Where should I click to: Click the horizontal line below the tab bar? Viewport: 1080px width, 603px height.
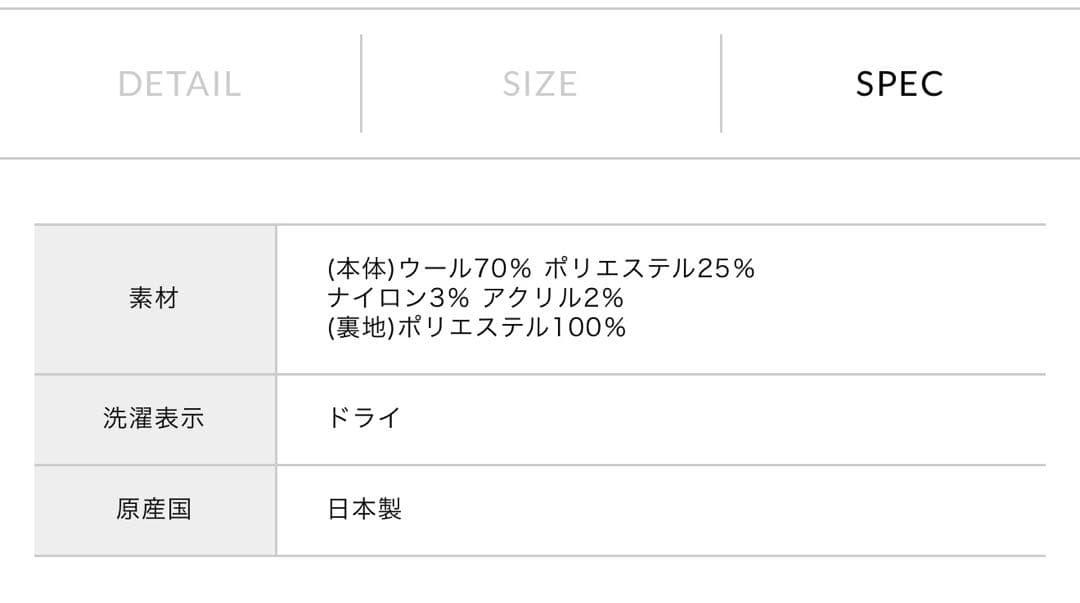[540, 158]
